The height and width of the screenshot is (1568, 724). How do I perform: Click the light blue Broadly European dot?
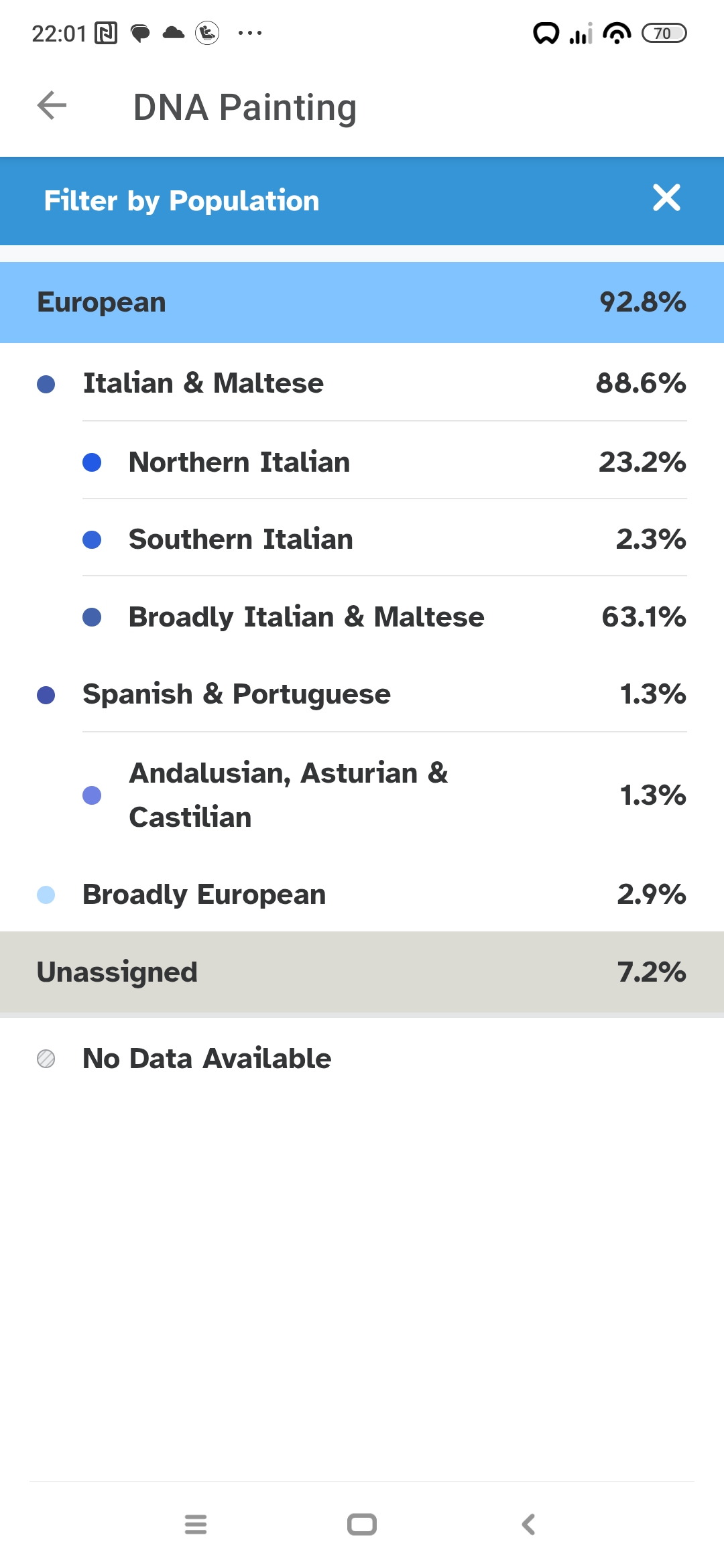coord(46,895)
